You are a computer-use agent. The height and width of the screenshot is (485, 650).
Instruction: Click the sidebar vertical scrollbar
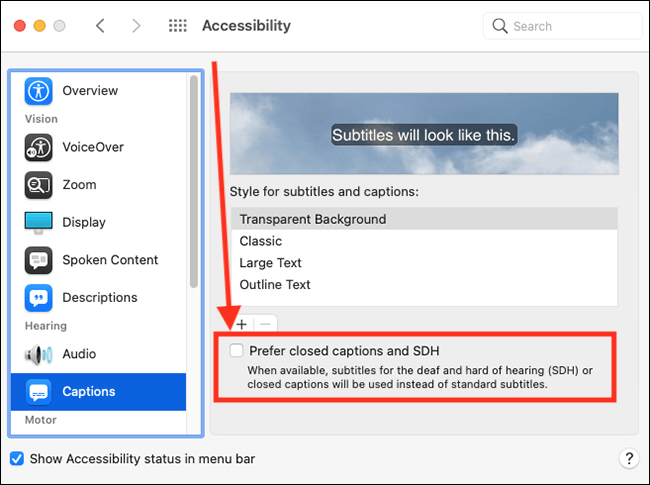pyautogui.click(x=194, y=182)
